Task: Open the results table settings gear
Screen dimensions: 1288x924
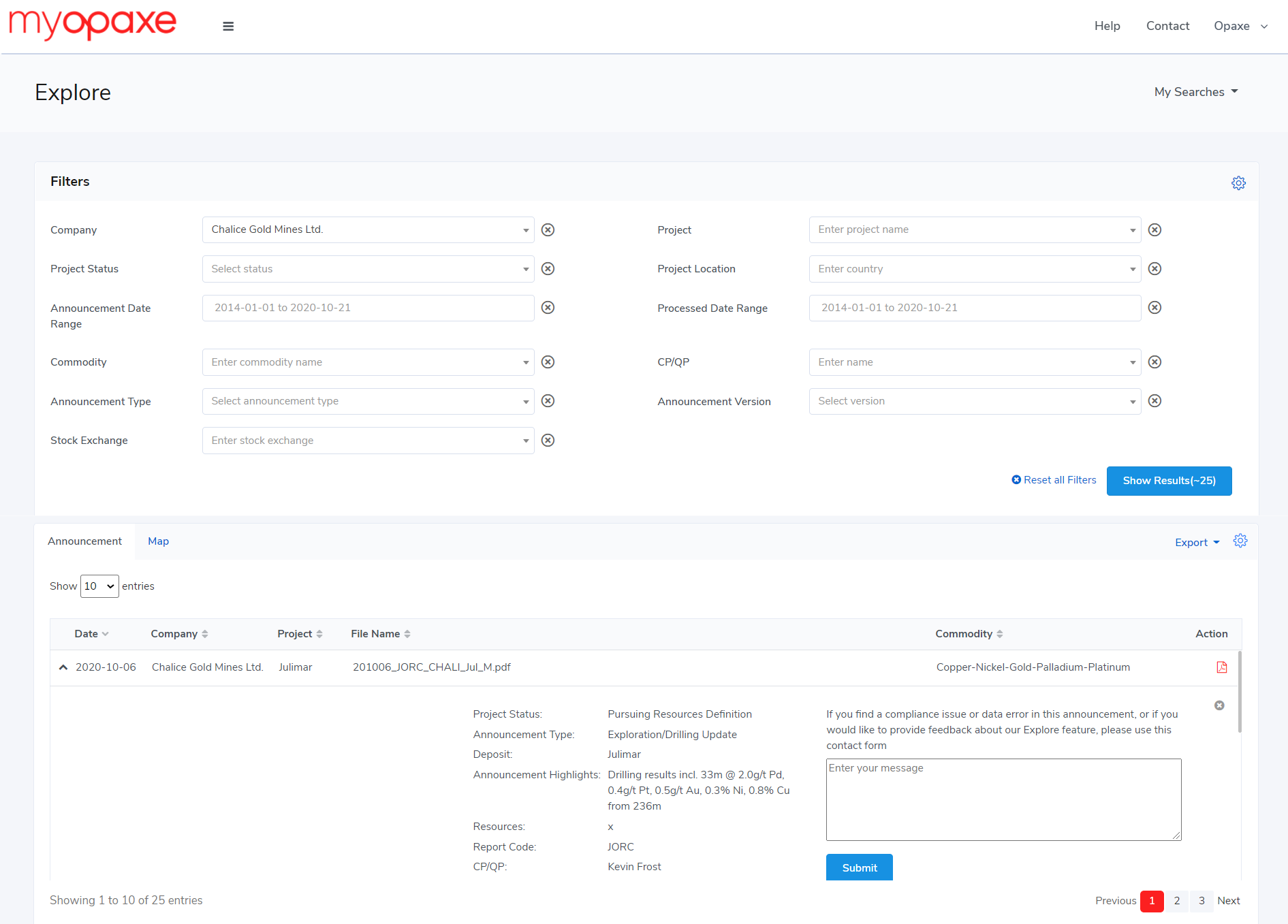Action: [x=1240, y=541]
